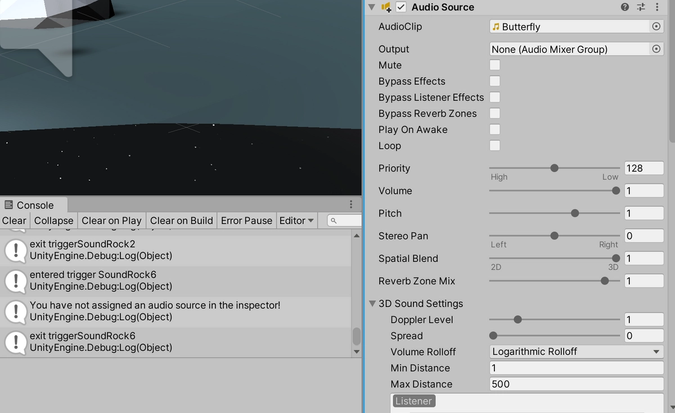Viewport: 675px width, 413px height.
Task: Click the Volume slider handle
Action: point(616,190)
